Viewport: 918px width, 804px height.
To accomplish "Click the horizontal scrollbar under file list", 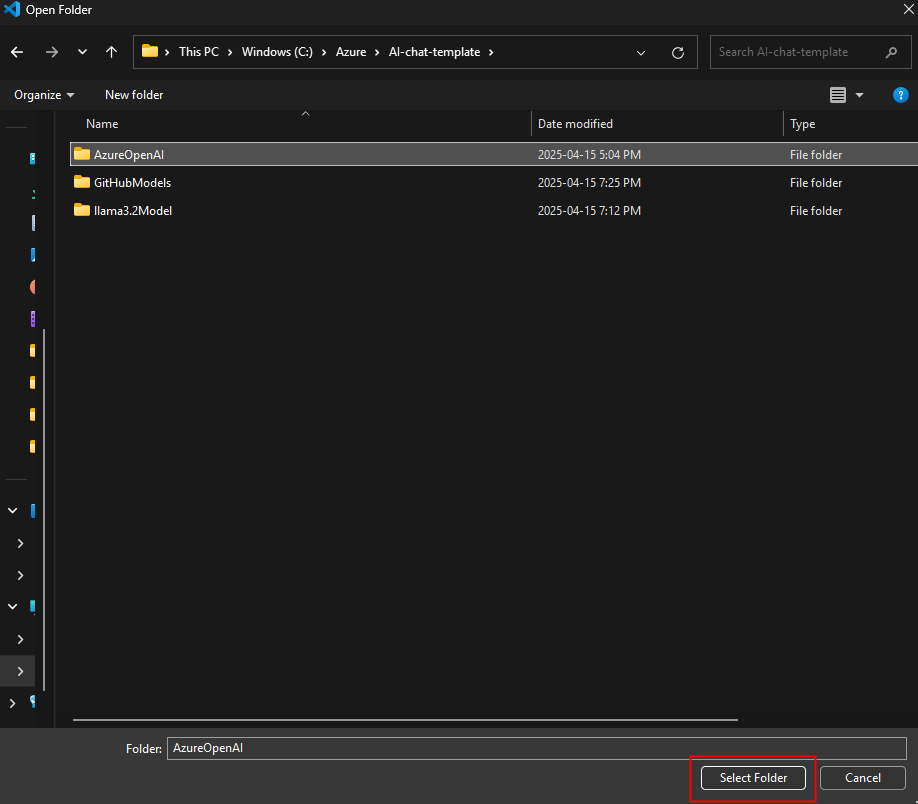I will (x=405, y=720).
